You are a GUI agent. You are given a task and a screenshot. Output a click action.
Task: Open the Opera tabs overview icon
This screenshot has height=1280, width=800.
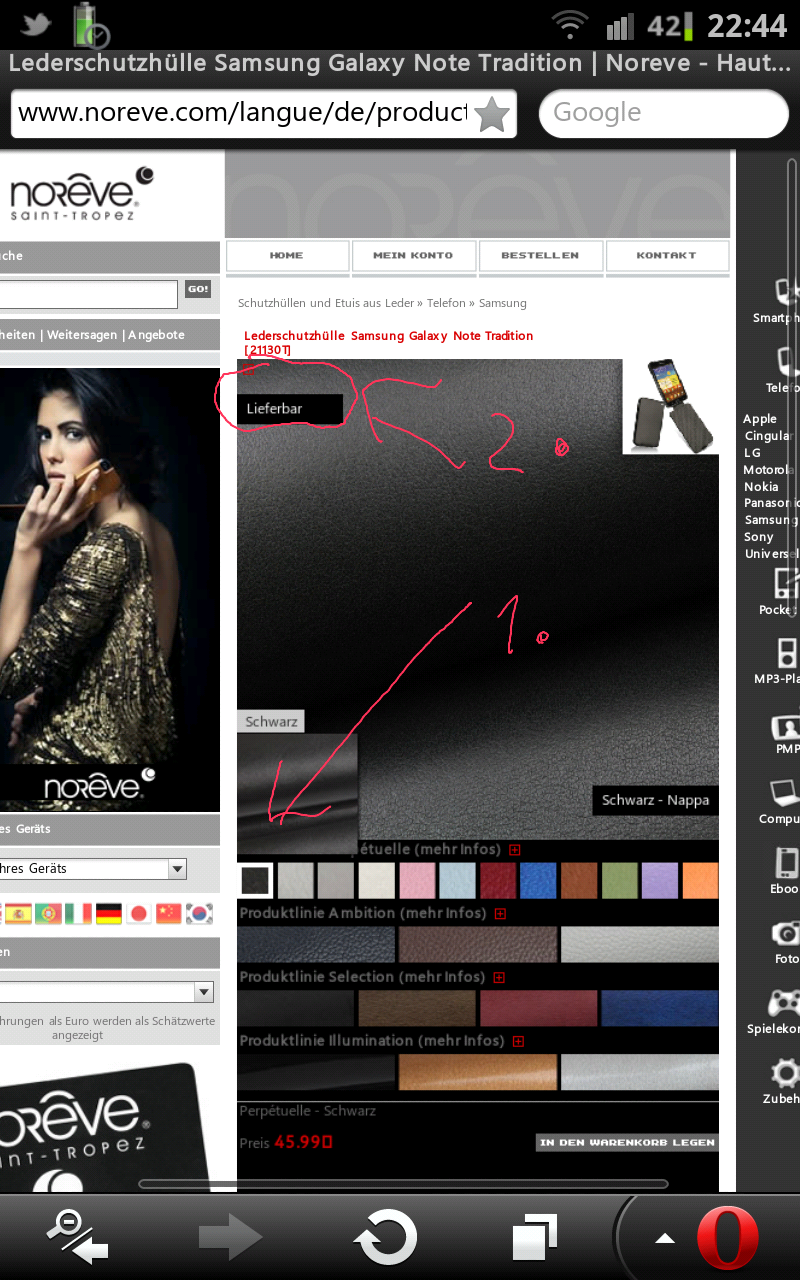[x=536, y=1238]
